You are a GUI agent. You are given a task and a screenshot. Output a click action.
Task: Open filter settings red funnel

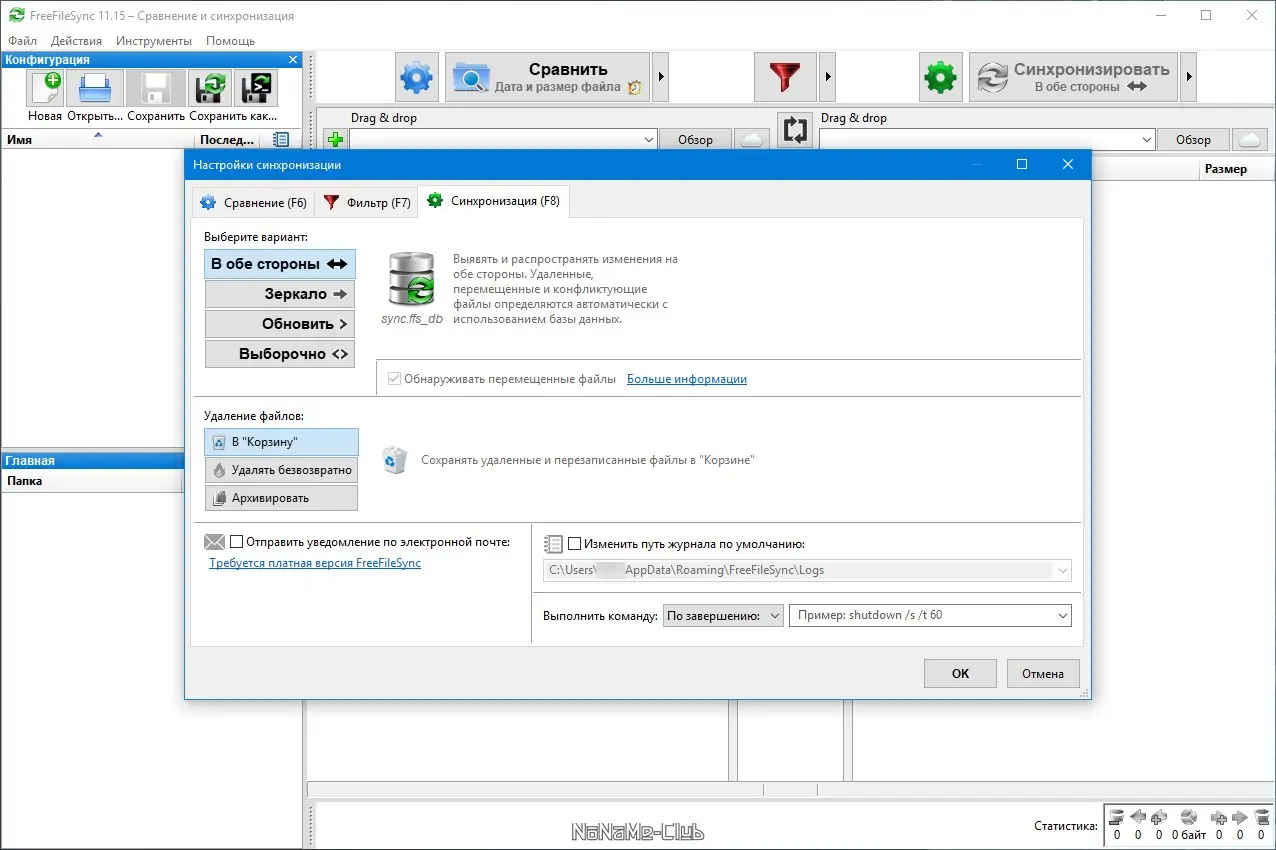(x=785, y=77)
